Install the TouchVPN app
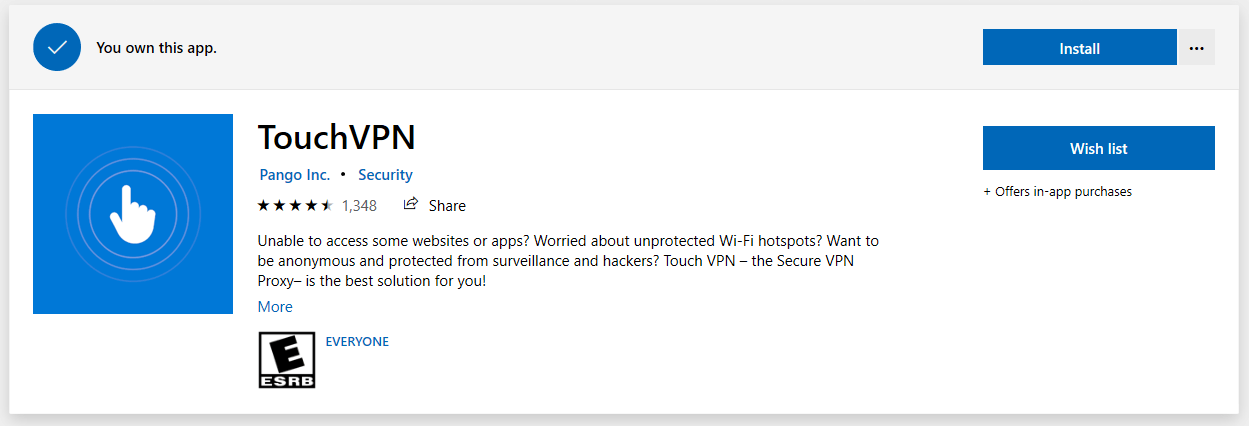 pyautogui.click(x=1079, y=47)
